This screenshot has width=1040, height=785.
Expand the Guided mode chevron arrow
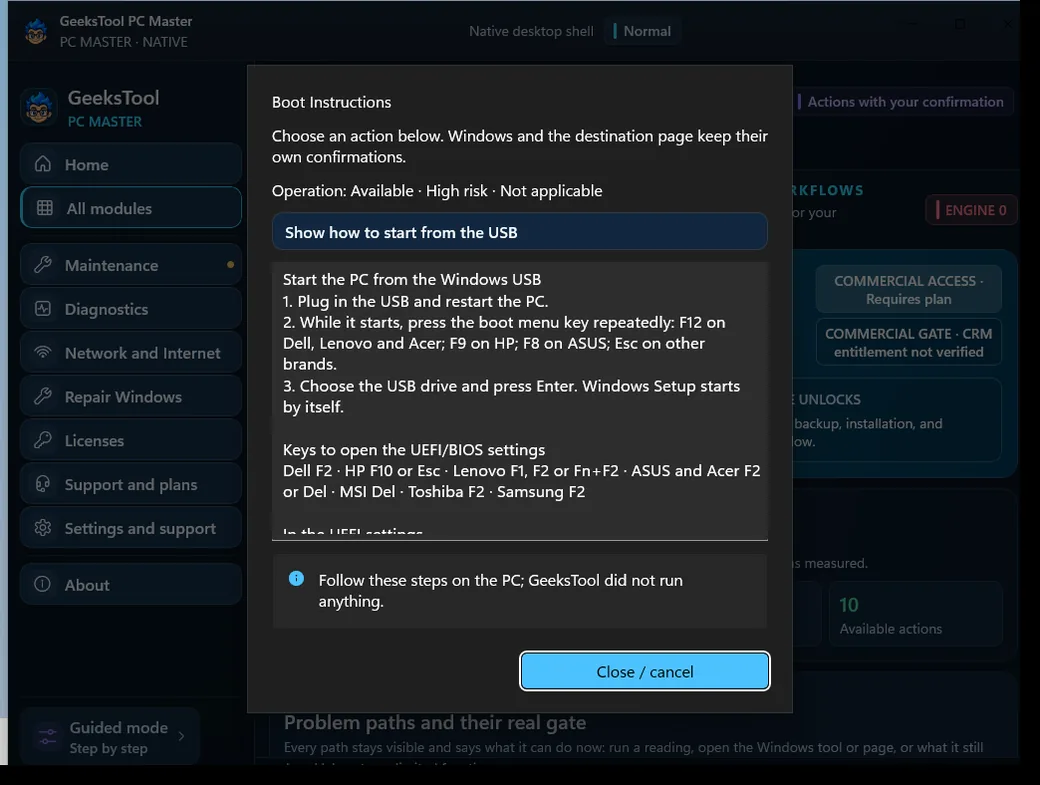point(182,736)
